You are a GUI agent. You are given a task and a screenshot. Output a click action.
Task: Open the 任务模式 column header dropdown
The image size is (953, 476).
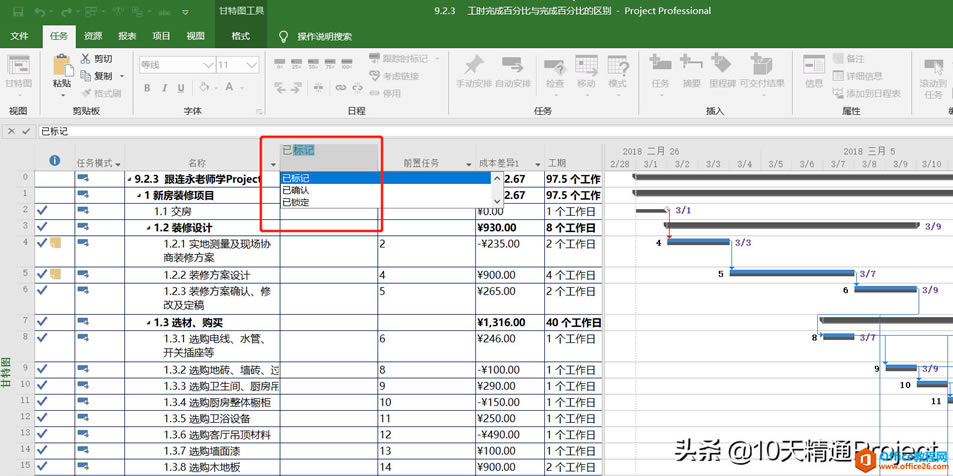coord(118,164)
